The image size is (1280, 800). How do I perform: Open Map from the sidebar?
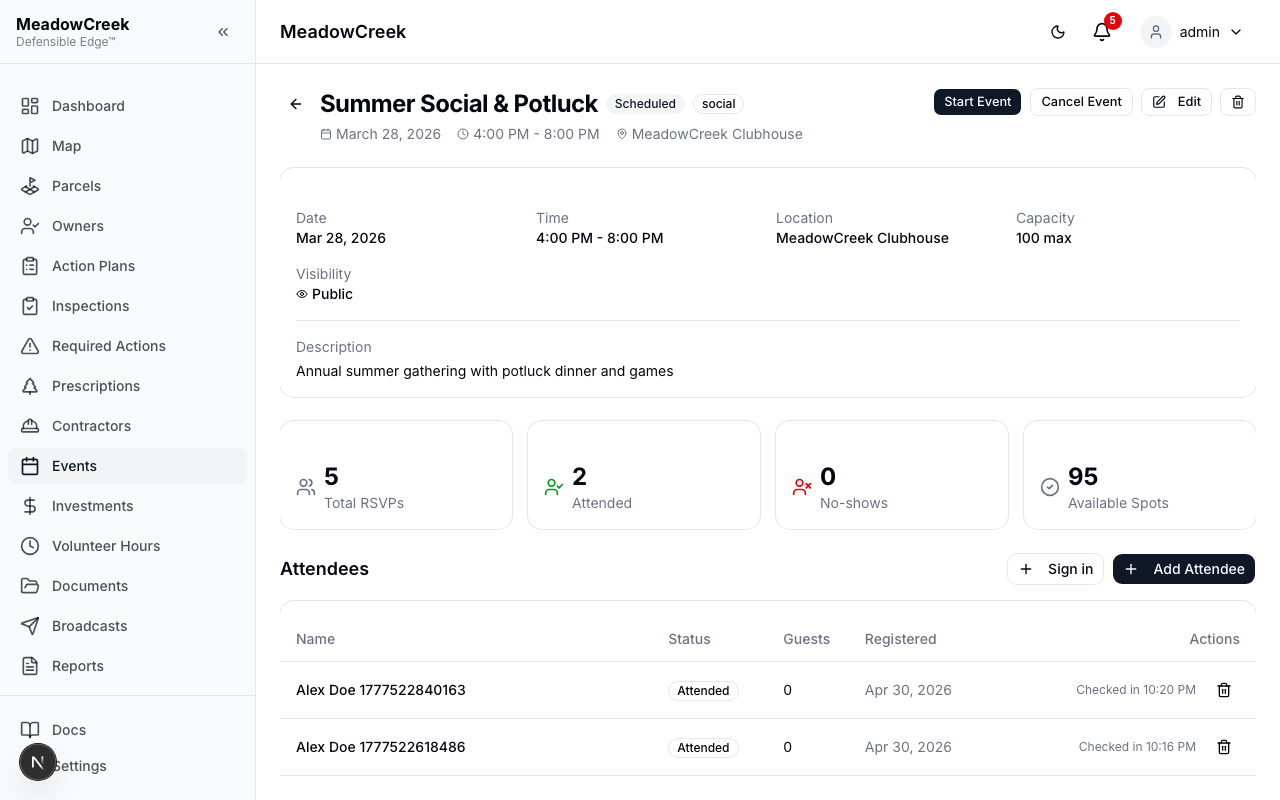tap(127, 146)
